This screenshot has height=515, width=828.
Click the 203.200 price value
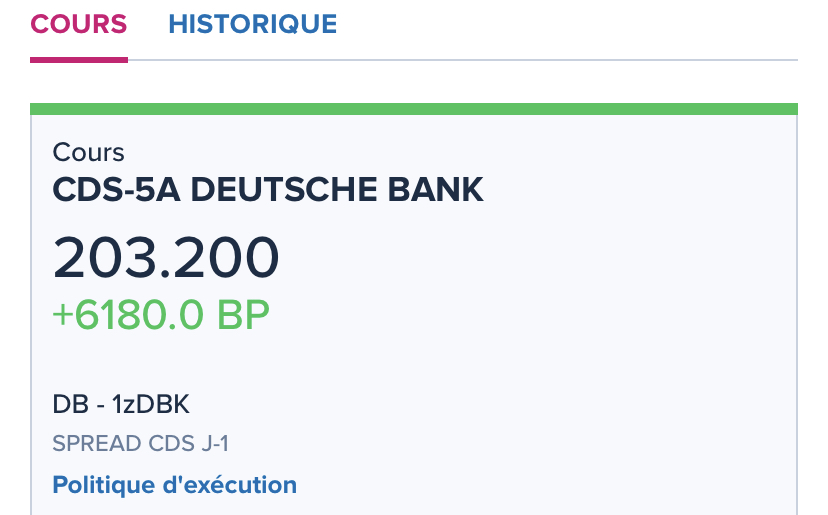point(166,257)
